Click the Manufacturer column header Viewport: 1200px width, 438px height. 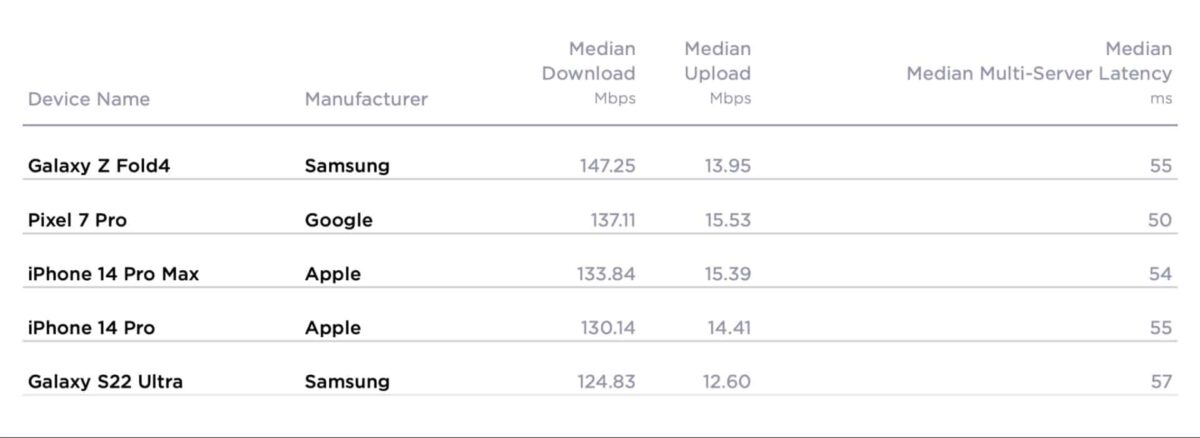click(x=366, y=99)
